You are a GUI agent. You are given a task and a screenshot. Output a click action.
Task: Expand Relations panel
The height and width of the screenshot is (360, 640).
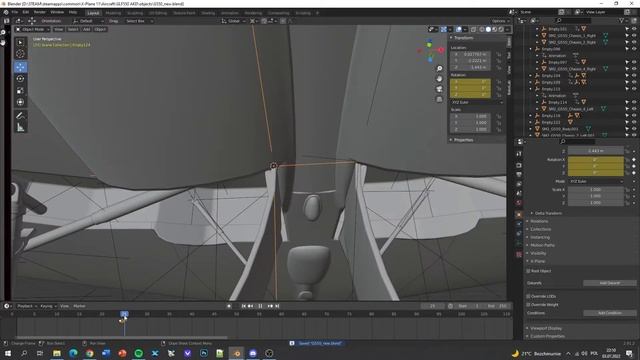click(x=539, y=221)
